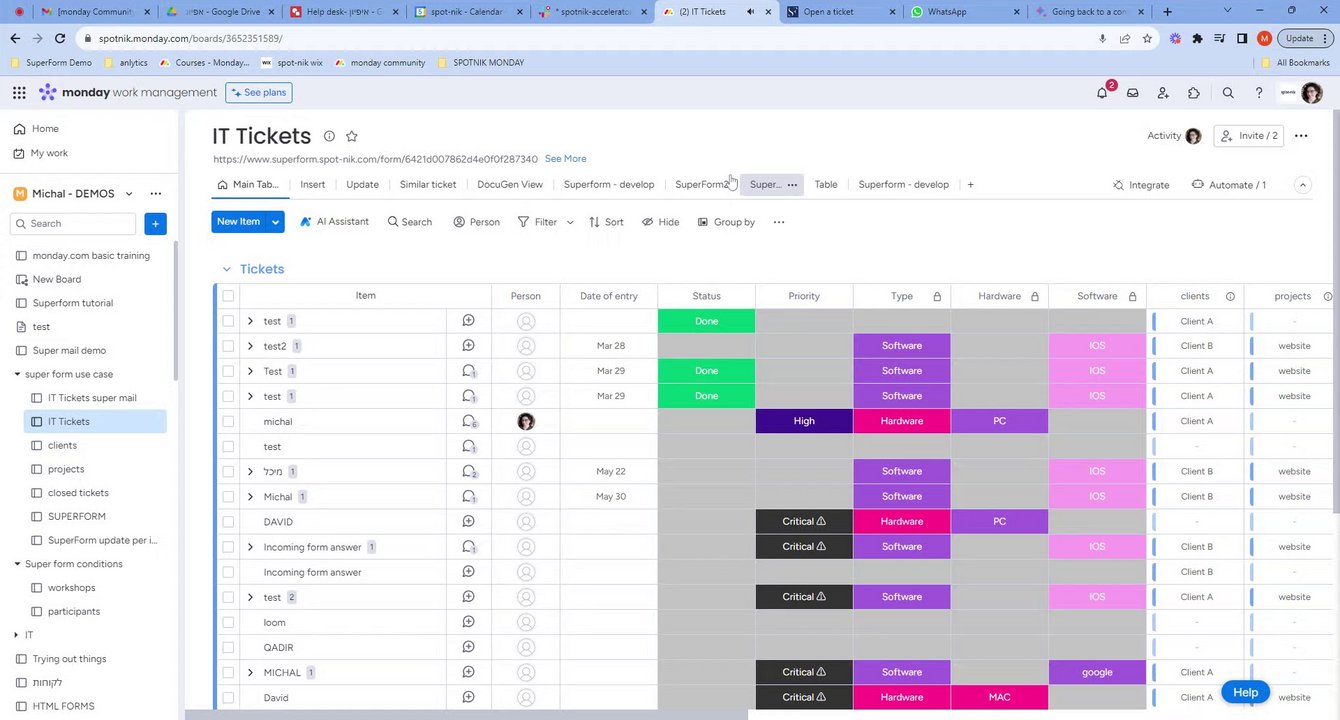This screenshot has height=720, width=1340.
Task: Click the clients column info icon
Action: click(1230, 296)
